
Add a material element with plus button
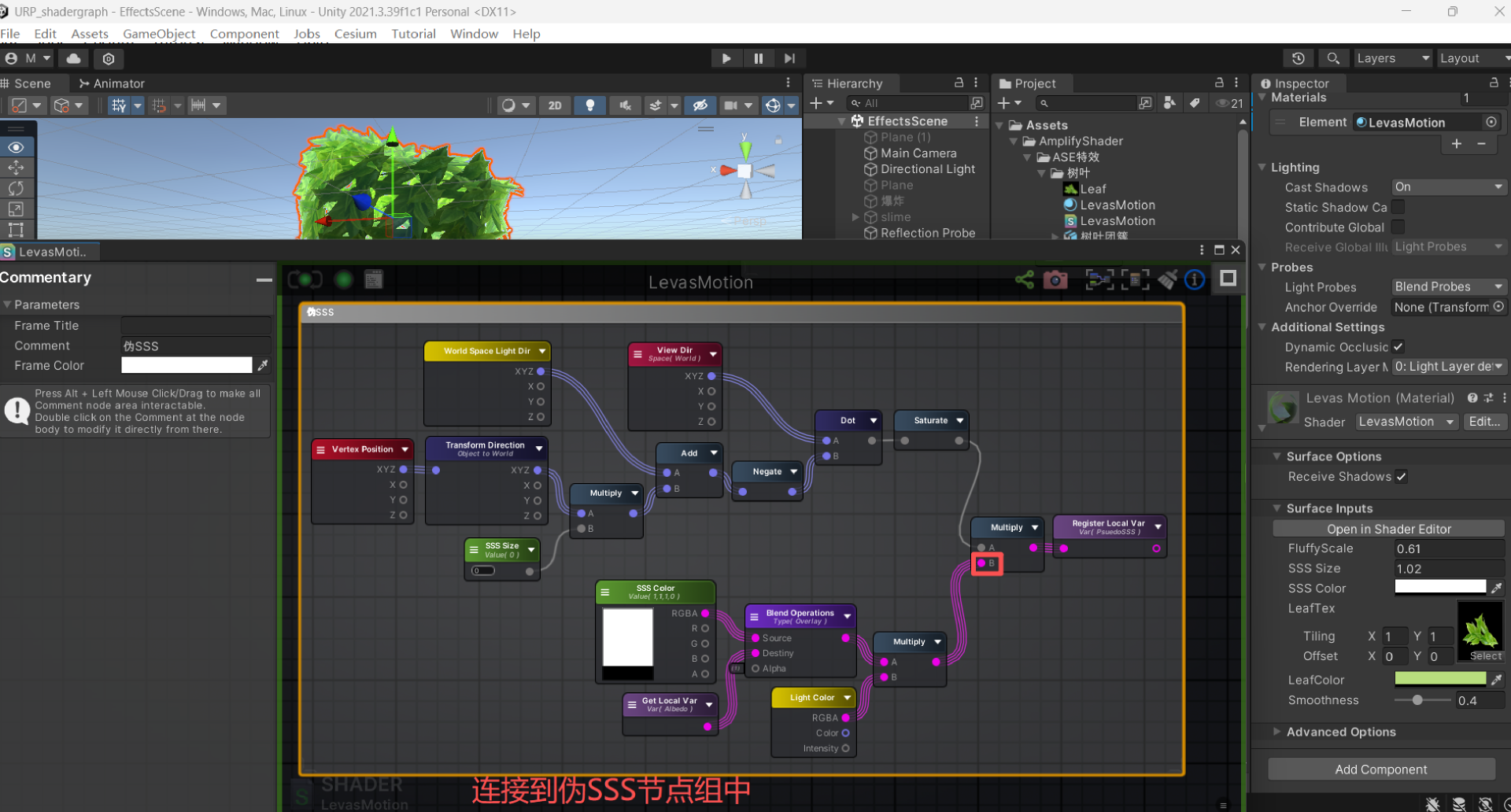[1457, 143]
